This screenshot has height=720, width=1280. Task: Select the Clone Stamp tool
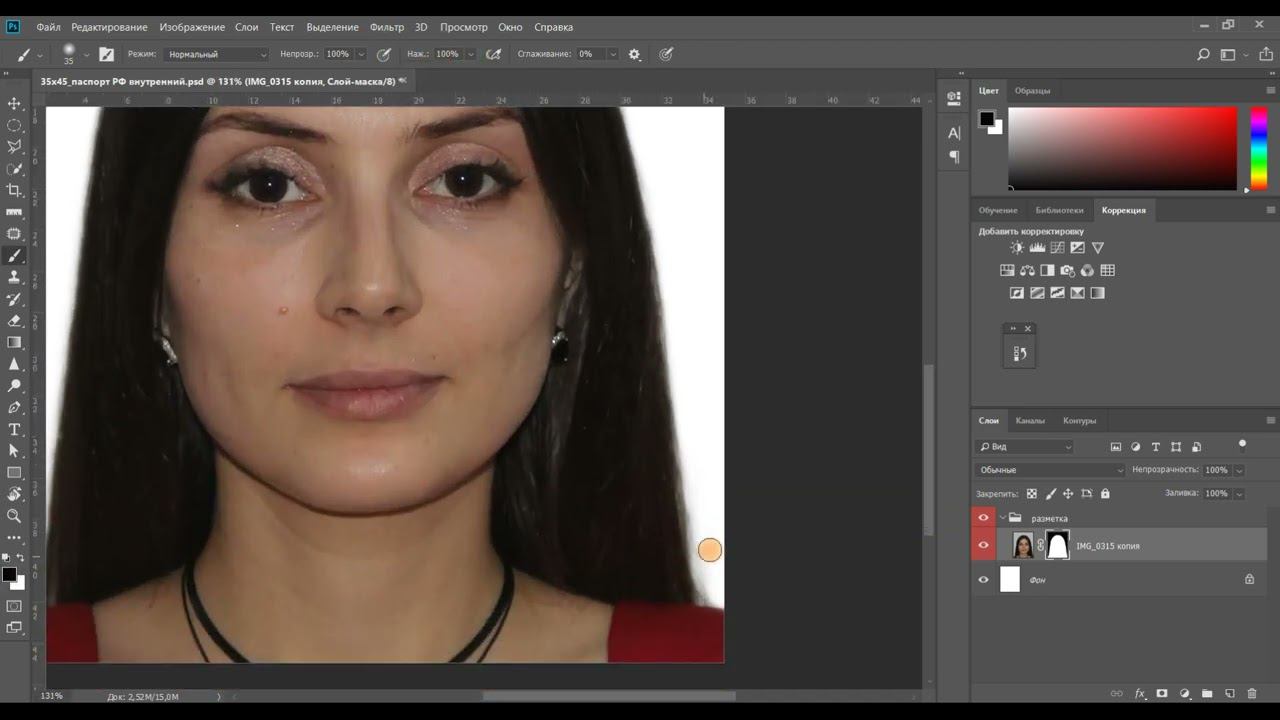[x=14, y=277]
